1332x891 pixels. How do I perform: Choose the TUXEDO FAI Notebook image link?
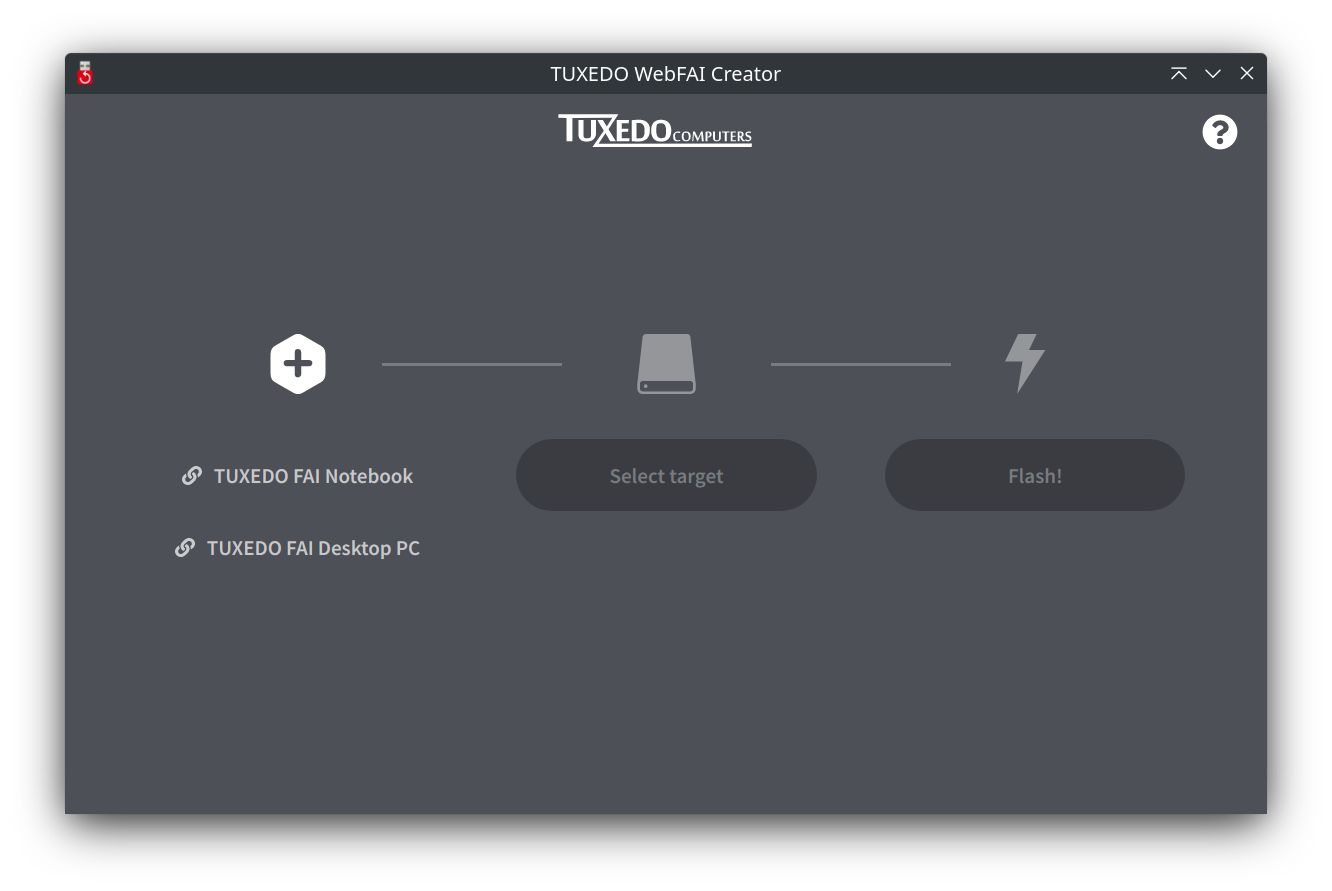pos(297,476)
